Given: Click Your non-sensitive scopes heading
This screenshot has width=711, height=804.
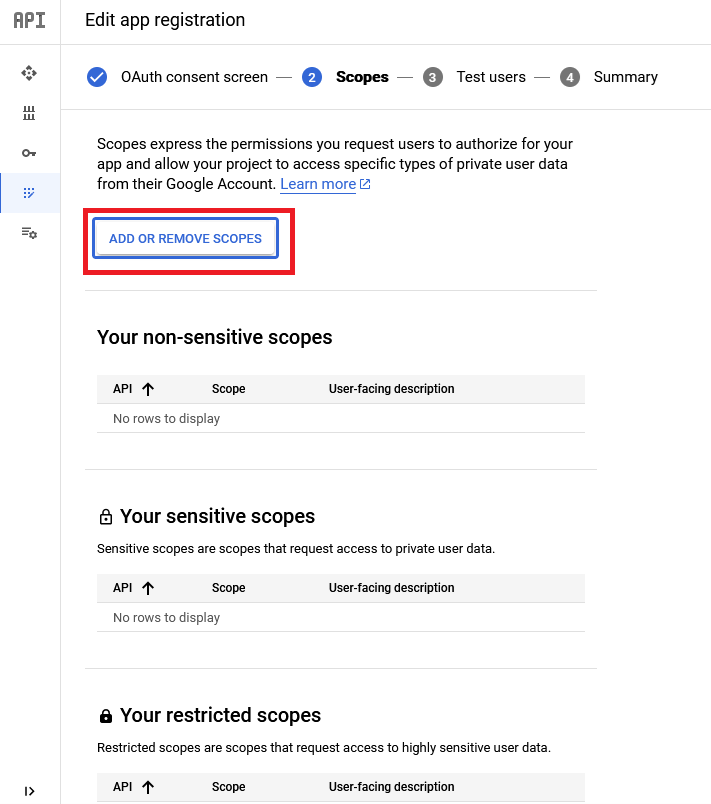Looking at the screenshot, I should (x=215, y=337).
